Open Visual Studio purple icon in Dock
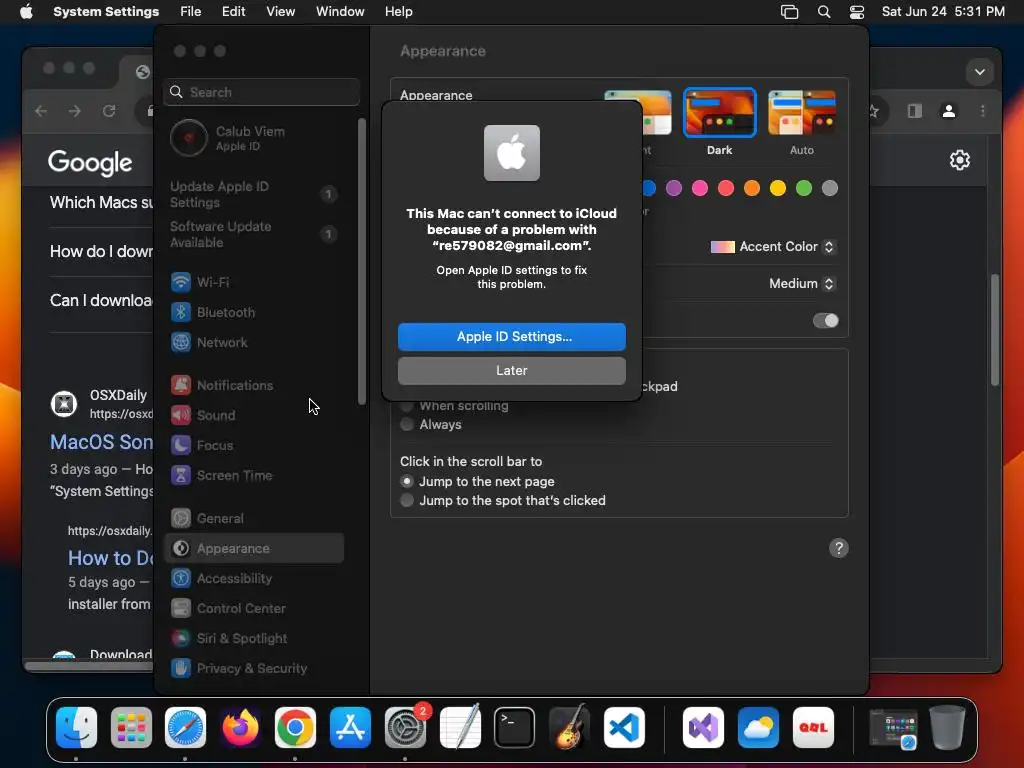This screenshot has height=768, width=1024. (x=703, y=727)
